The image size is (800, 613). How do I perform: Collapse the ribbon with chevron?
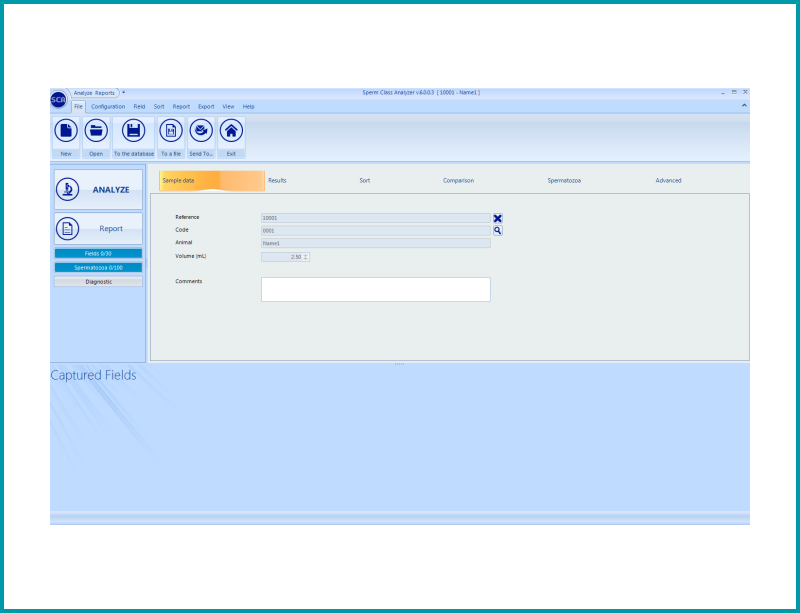tap(744, 106)
